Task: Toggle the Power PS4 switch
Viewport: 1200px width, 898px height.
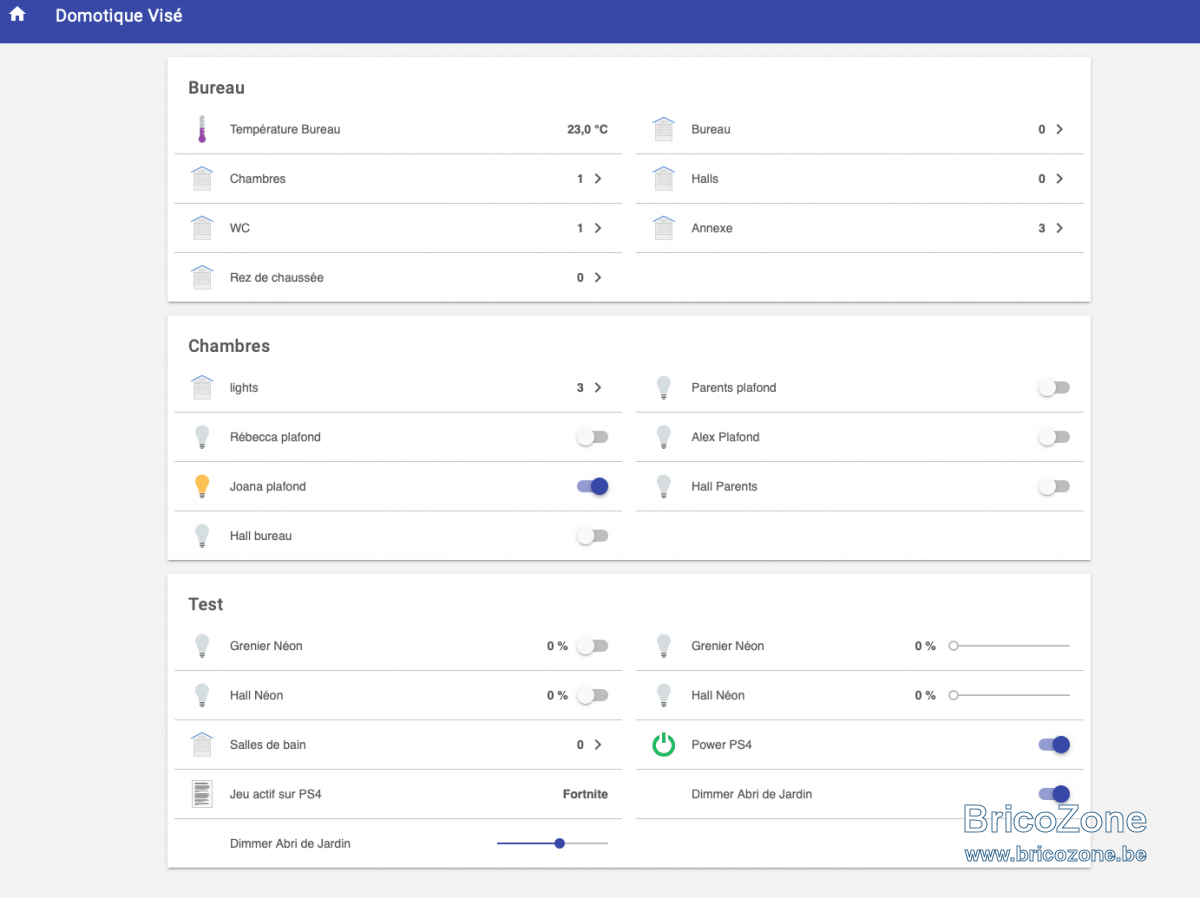Action: (1054, 744)
